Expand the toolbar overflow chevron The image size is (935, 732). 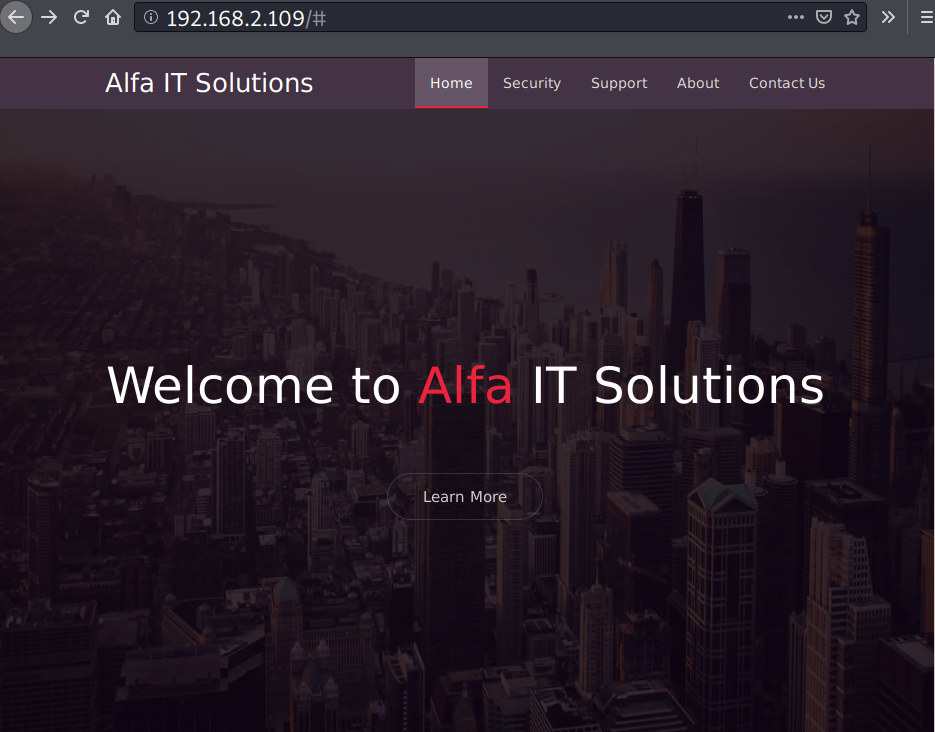pos(887,17)
